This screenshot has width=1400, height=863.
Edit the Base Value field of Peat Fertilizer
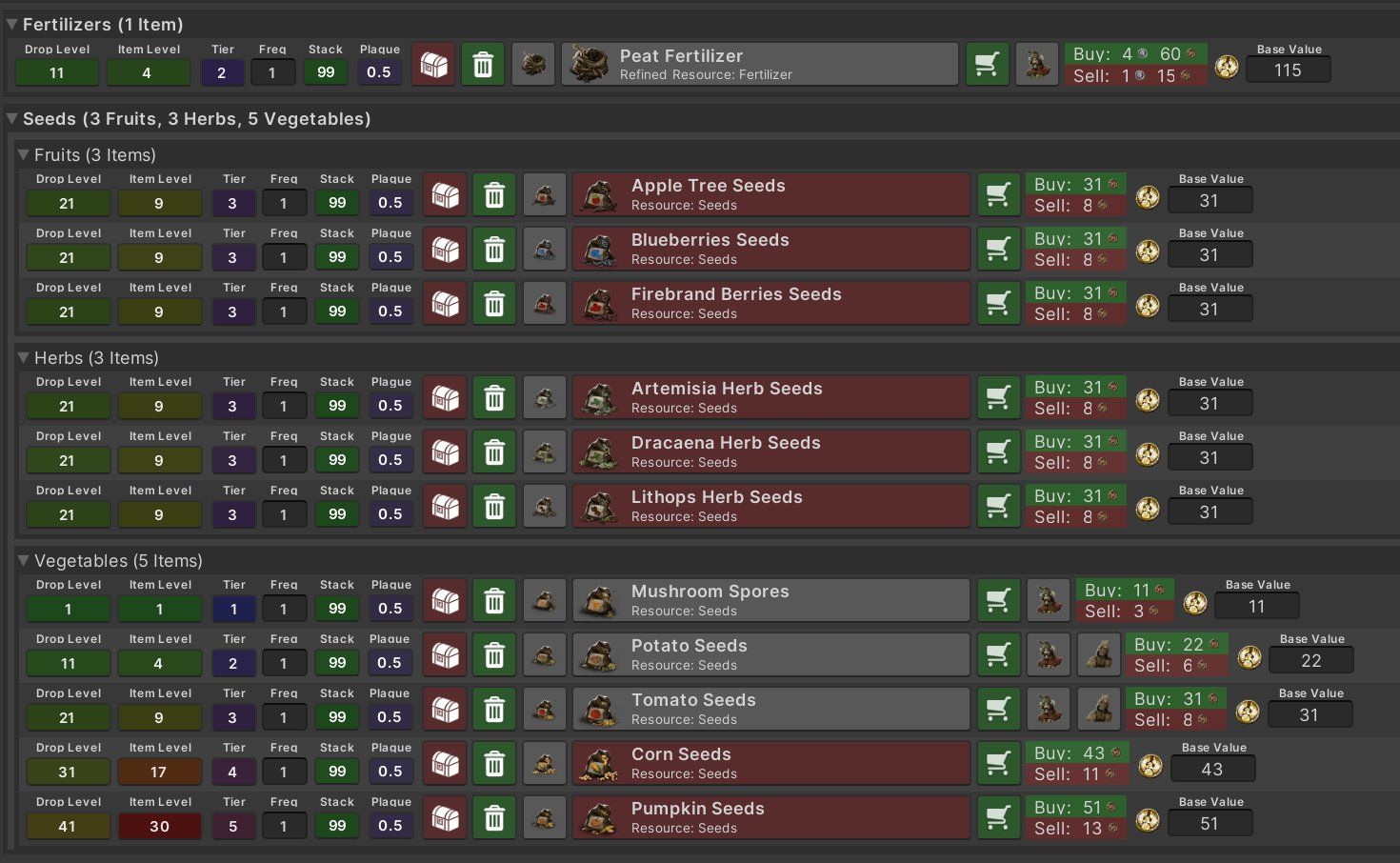tap(1288, 70)
